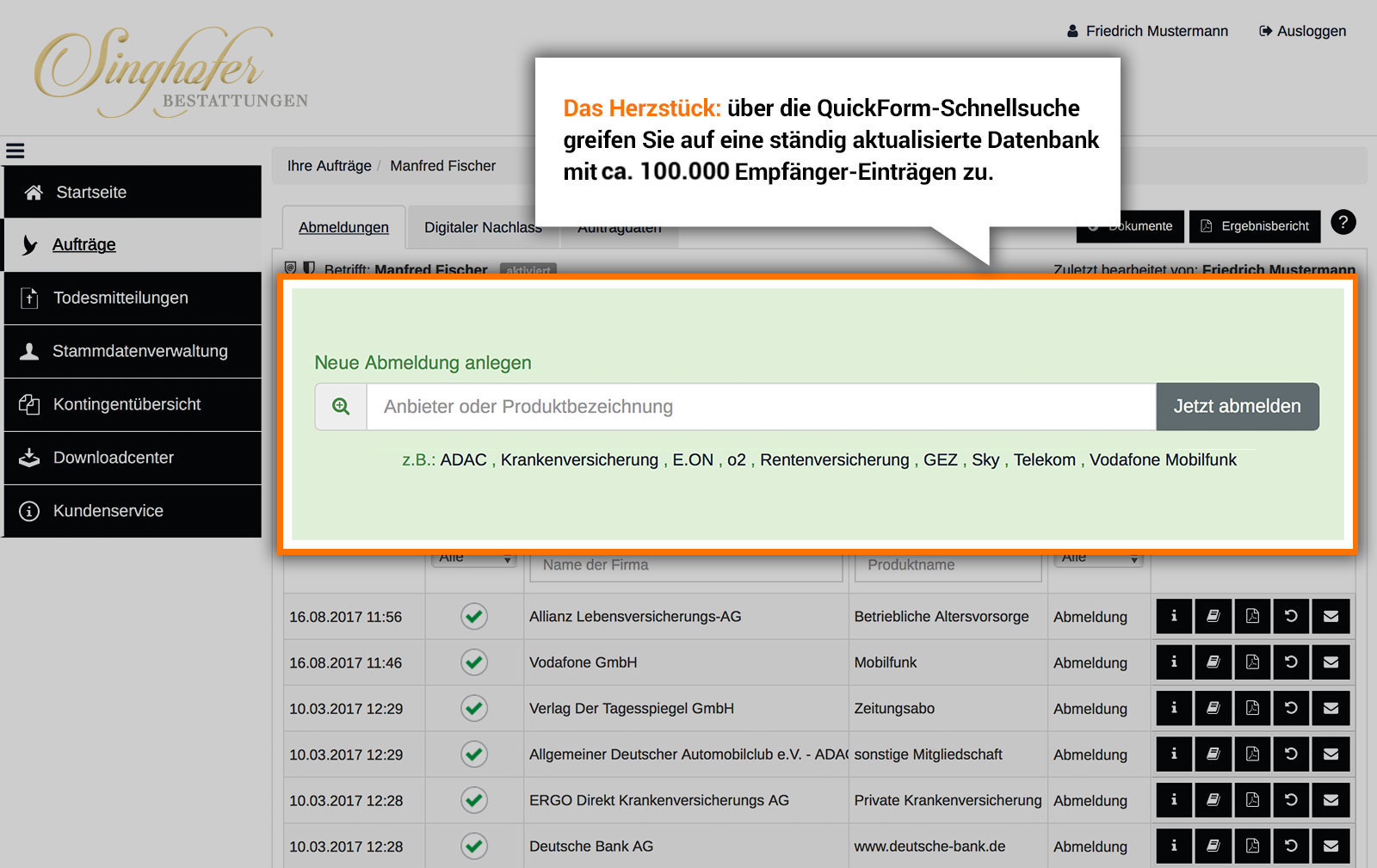Image resolution: width=1377 pixels, height=868 pixels.
Task: Click the Singhofer Bestattungen logo
Action: [x=170, y=72]
